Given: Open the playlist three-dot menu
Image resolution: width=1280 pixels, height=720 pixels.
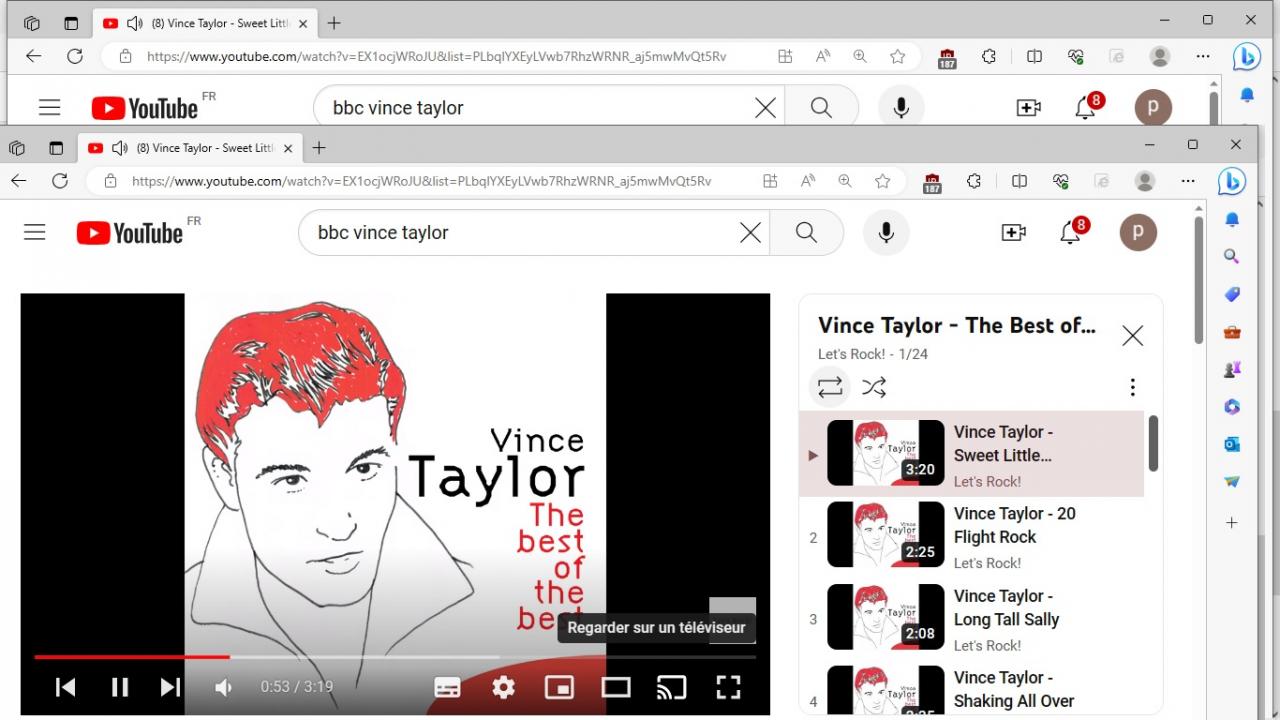Looking at the screenshot, I should pyautogui.click(x=1132, y=387).
